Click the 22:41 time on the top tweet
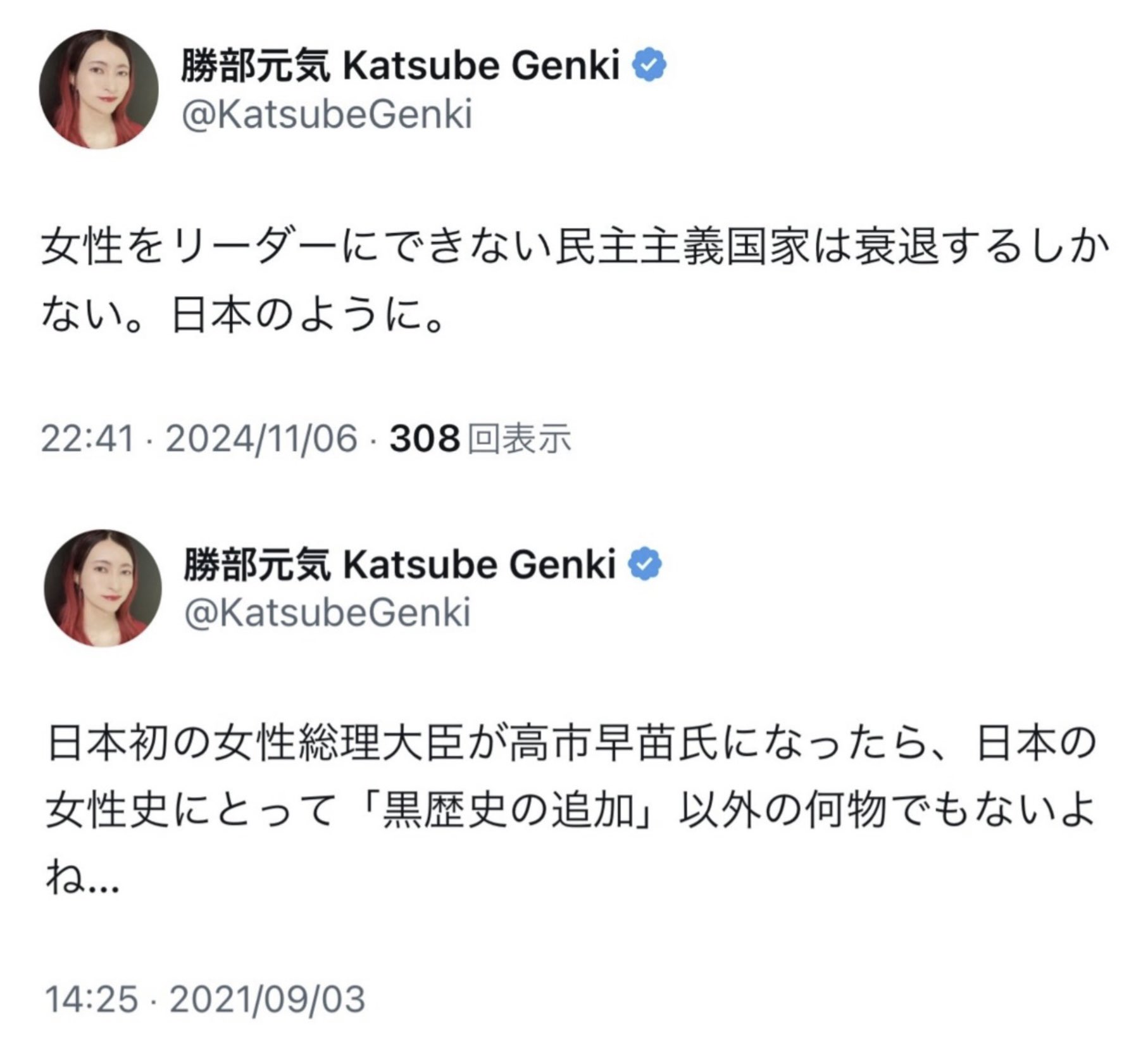 click(x=88, y=438)
